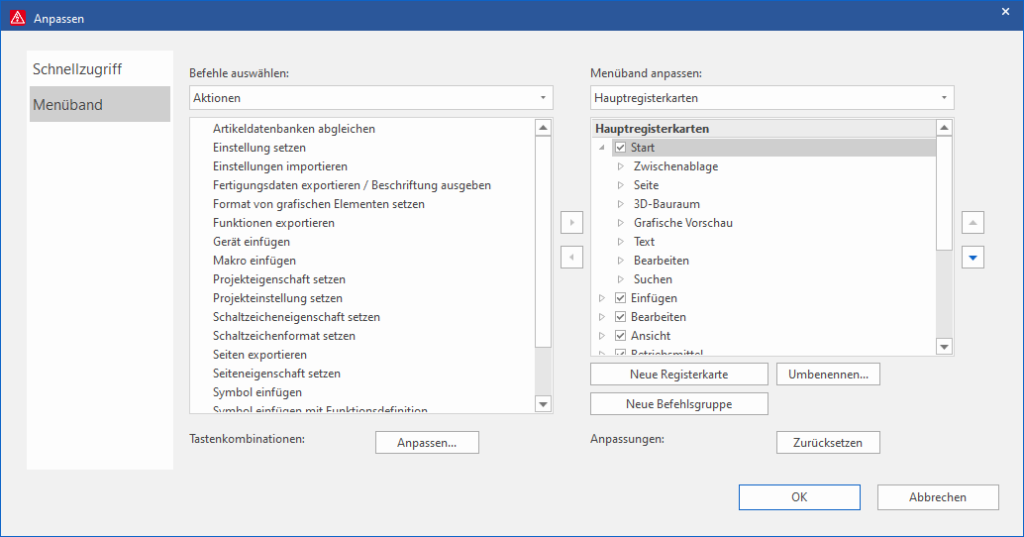Click the blue move-down arrow button
This screenshot has height=537, width=1024.
(x=974, y=258)
